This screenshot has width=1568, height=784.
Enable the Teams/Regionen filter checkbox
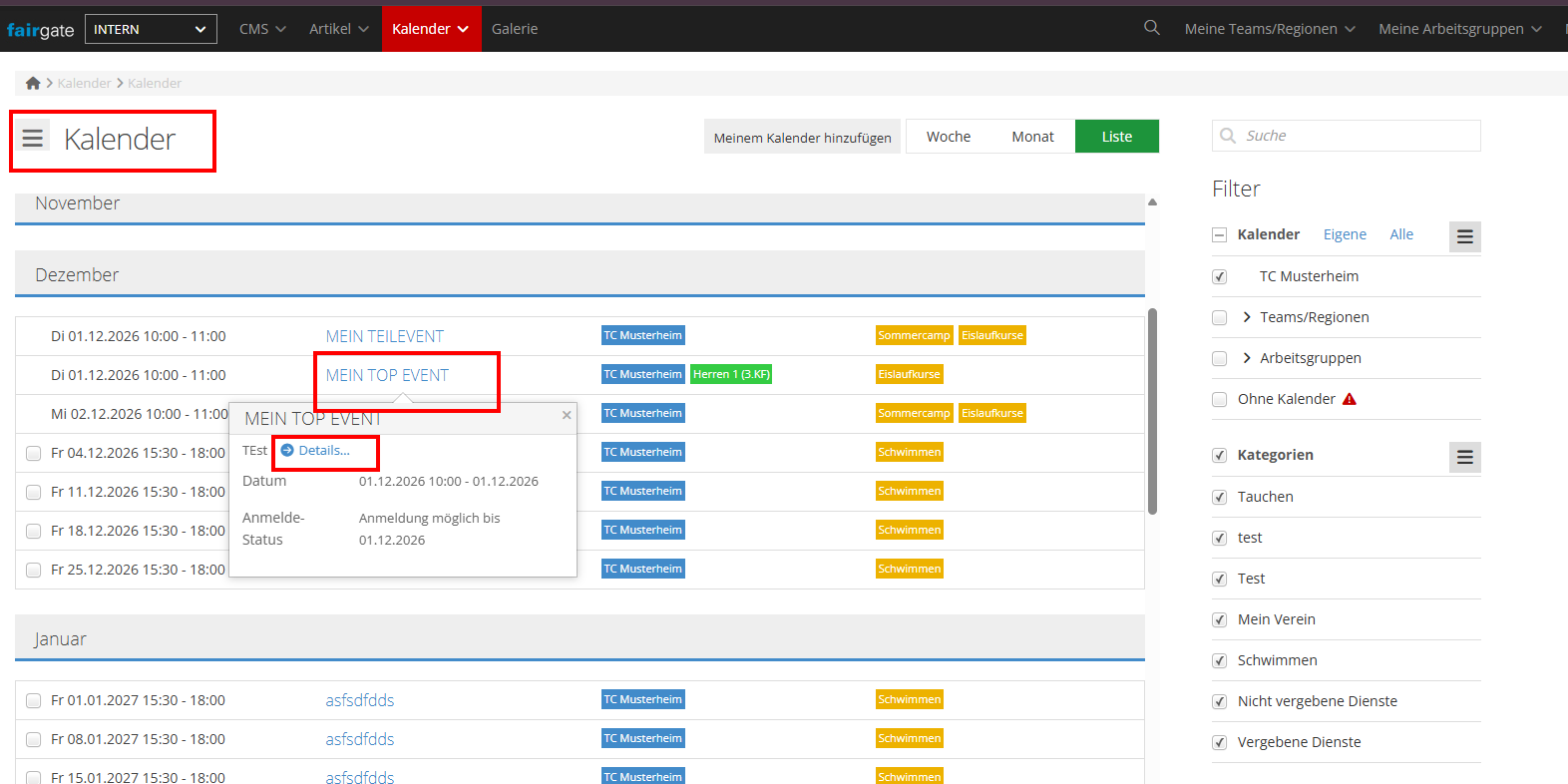click(1219, 317)
